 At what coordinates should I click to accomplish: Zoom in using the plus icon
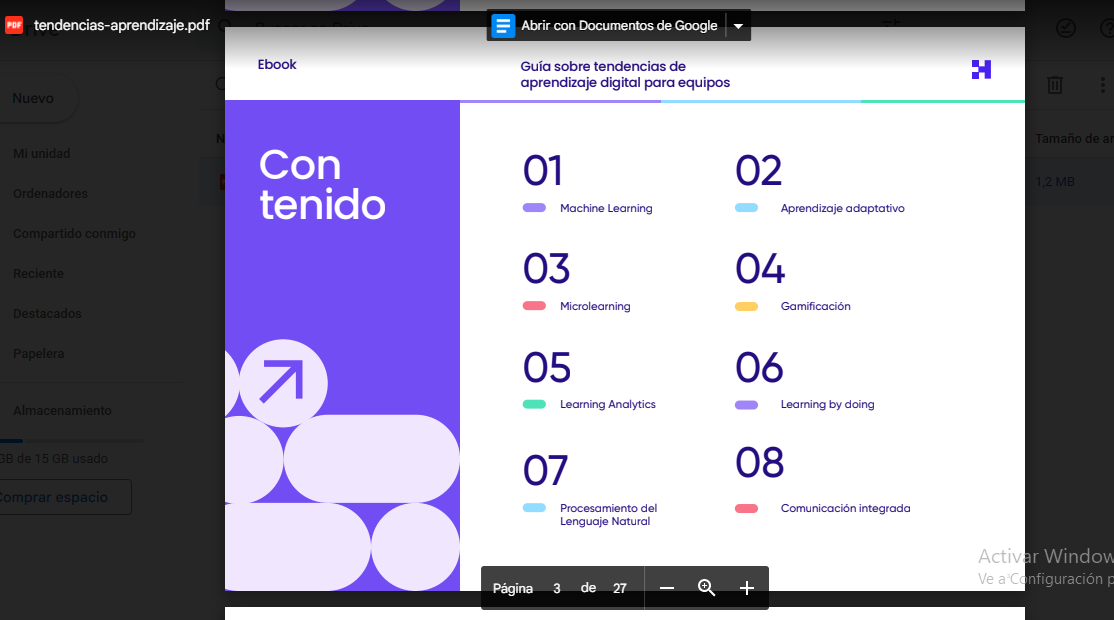tap(746, 589)
